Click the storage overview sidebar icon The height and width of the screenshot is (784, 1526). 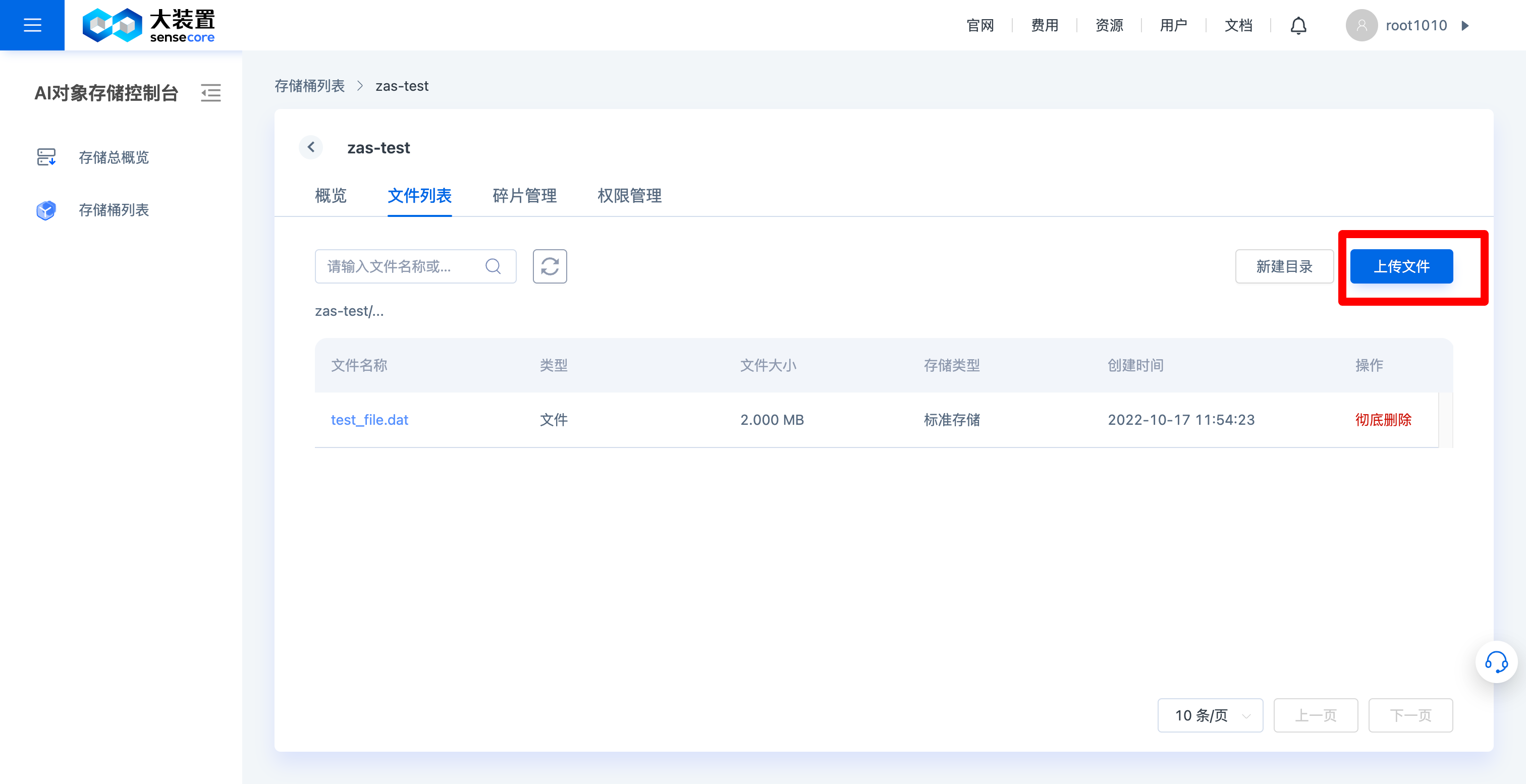click(x=46, y=157)
